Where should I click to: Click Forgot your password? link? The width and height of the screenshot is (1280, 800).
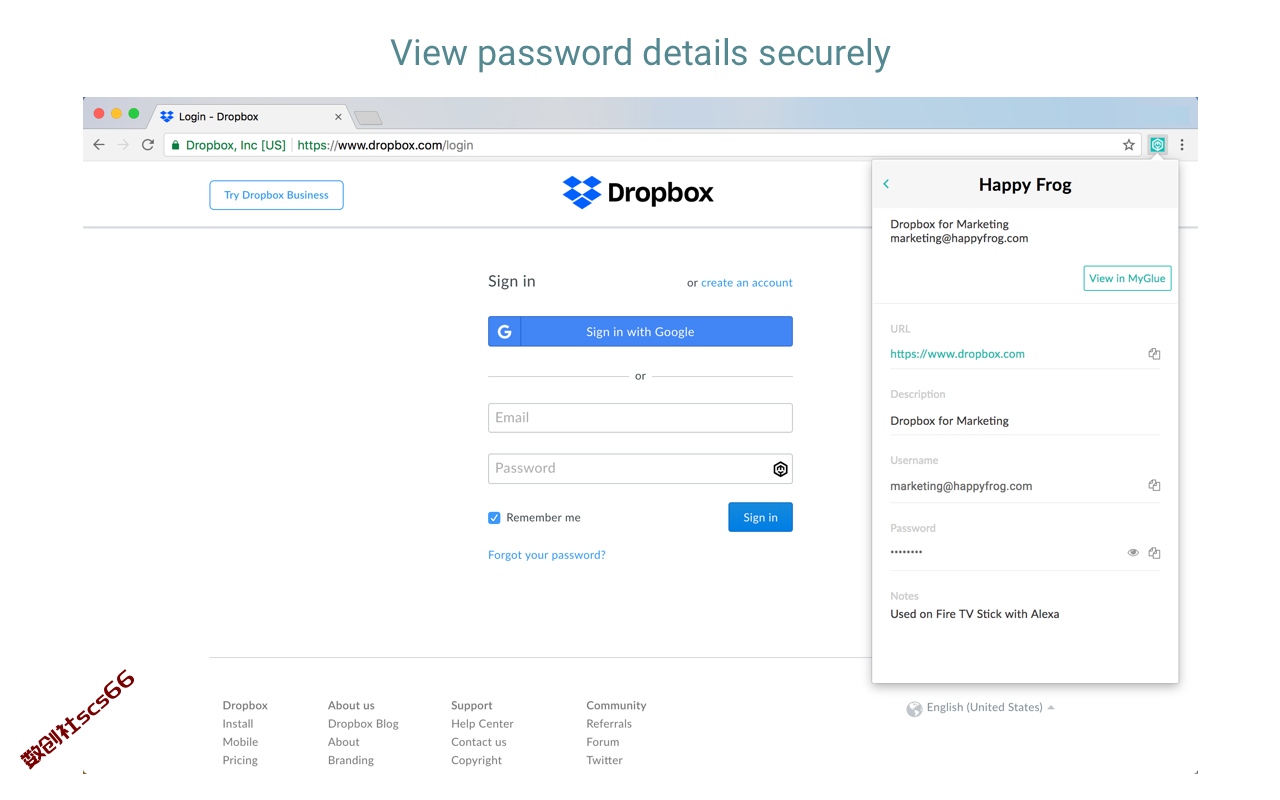tap(547, 555)
